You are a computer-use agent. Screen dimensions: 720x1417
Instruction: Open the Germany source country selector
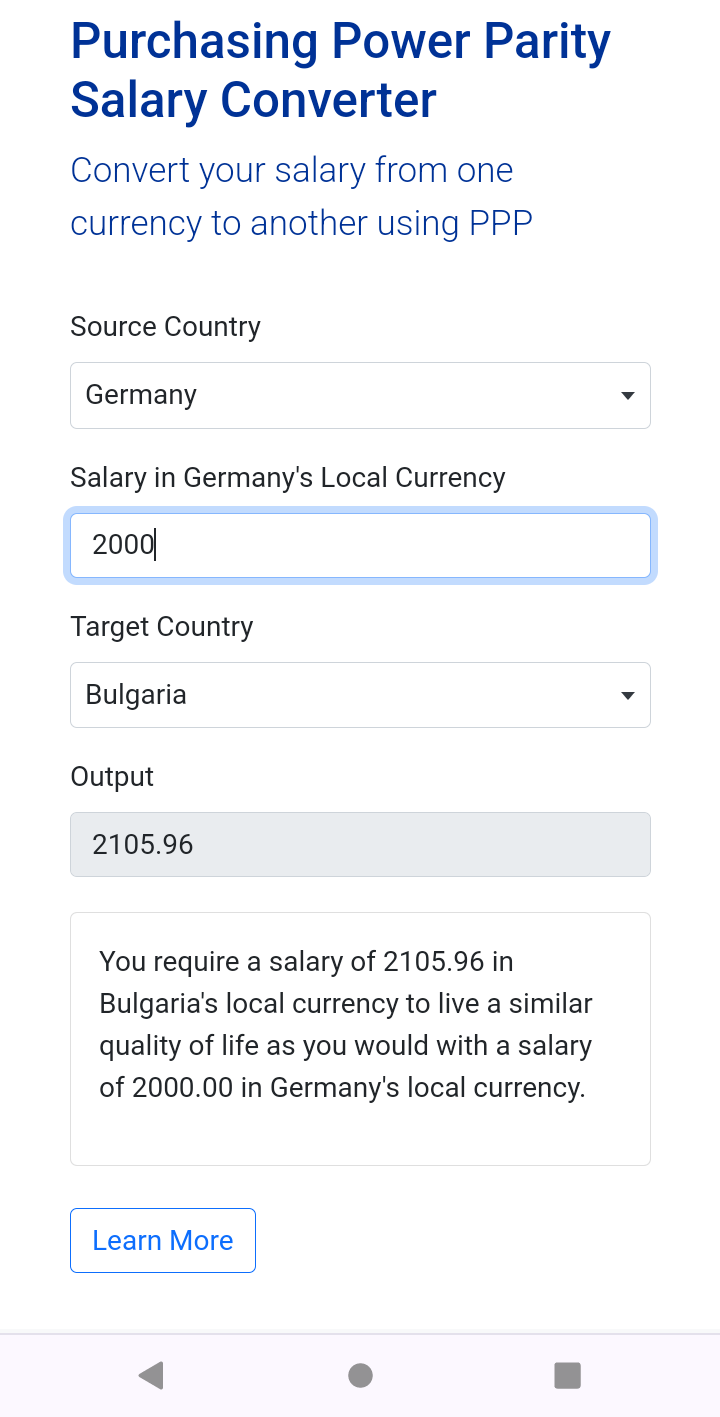pos(340,396)
